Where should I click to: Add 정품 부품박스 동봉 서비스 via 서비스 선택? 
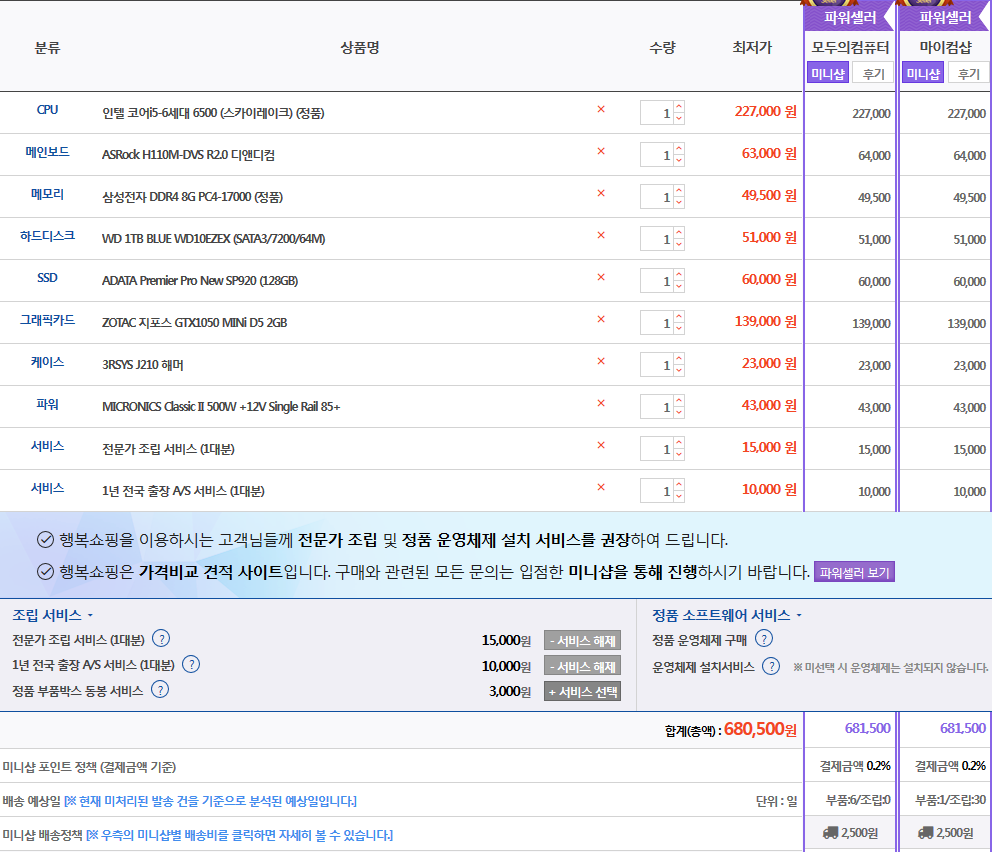(582, 691)
